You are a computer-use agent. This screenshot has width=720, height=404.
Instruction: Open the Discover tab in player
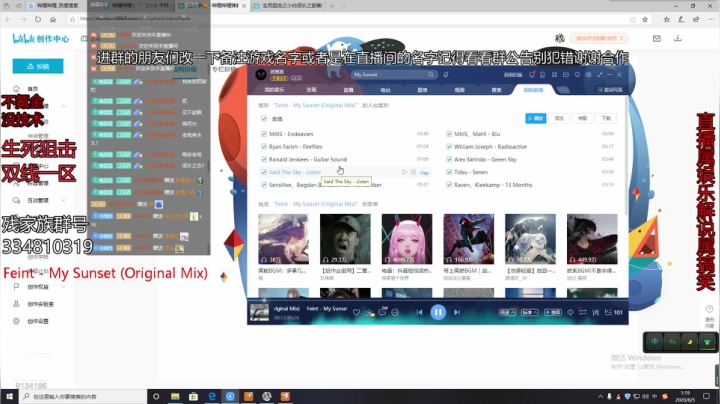[311, 90]
